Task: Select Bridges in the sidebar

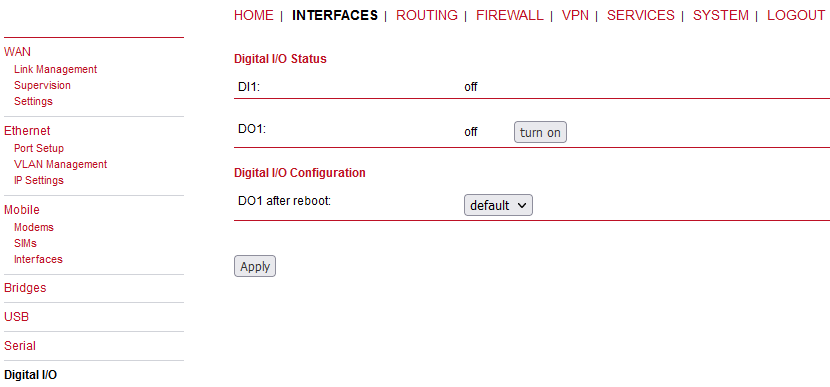Action: (x=25, y=288)
